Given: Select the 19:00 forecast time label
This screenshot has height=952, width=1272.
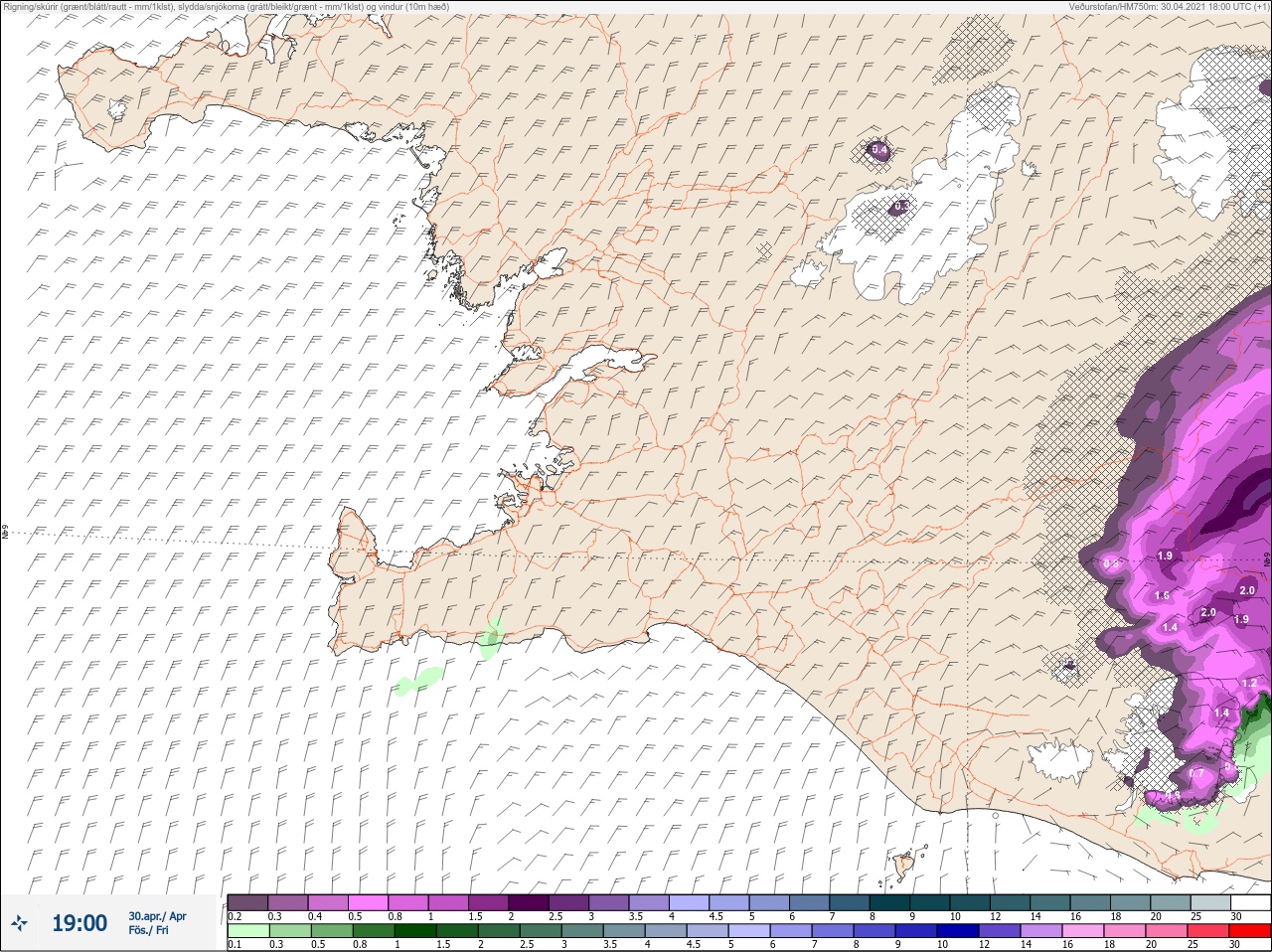Looking at the screenshot, I should 79,923.
